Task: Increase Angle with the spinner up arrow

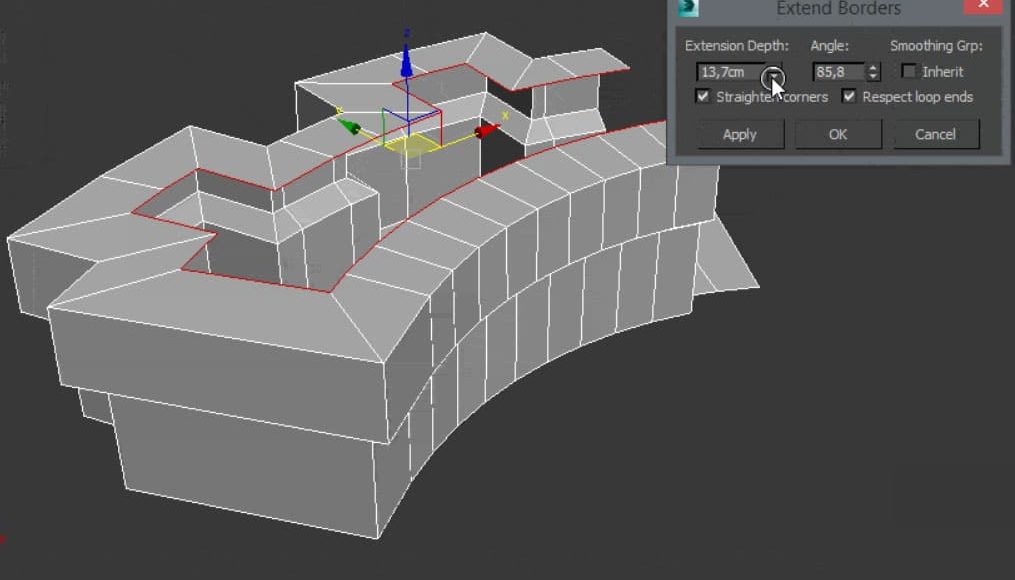Action: (x=874, y=68)
